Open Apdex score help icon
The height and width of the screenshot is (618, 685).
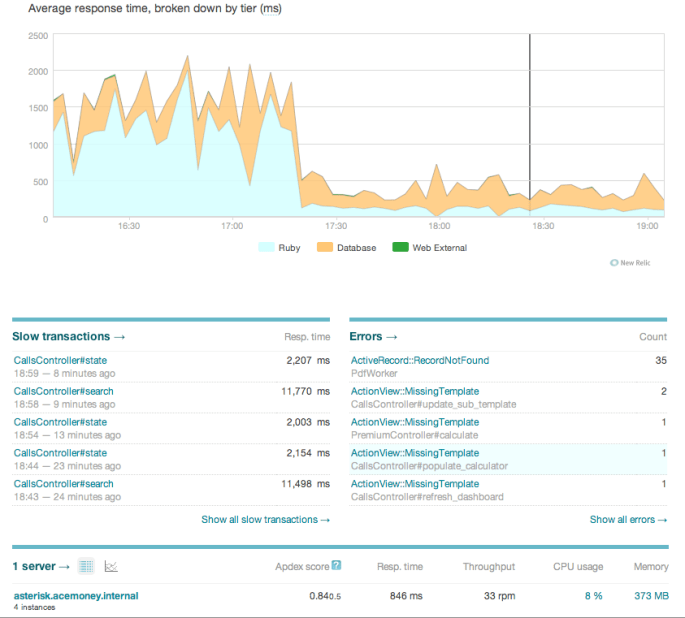click(337, 566)
